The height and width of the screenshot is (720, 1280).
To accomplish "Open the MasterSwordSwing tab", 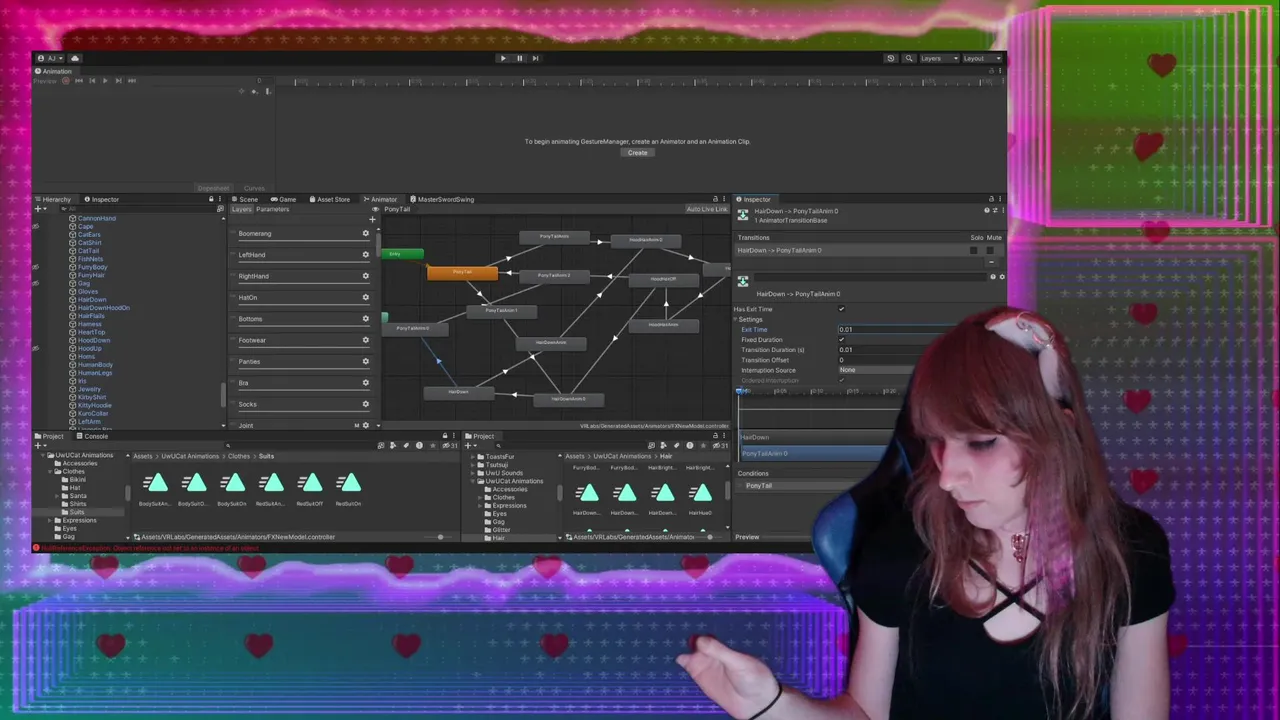I will (443, 199).
